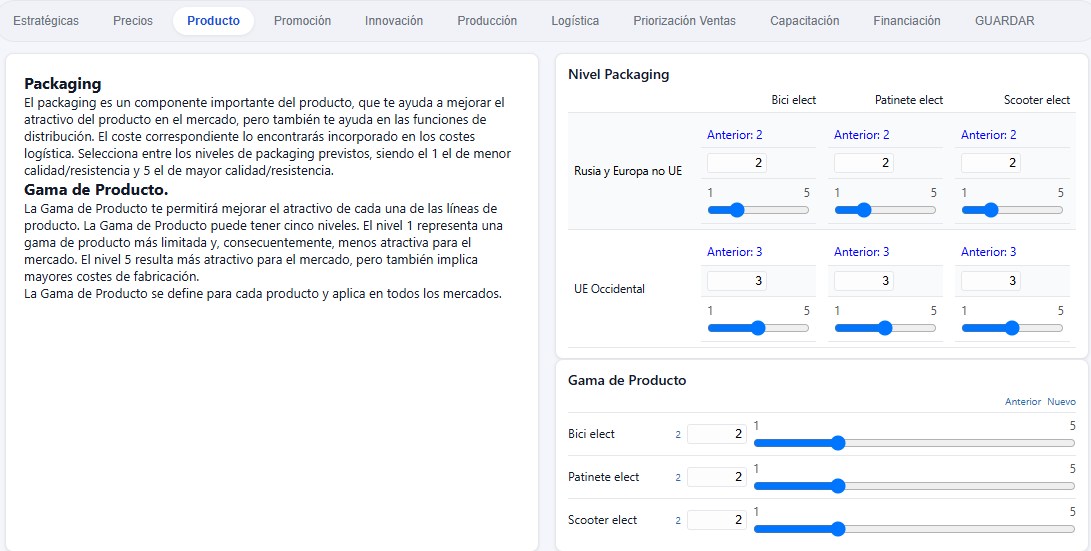
Task: Click the Scooter elect column header
Action: coord(1037,100)
